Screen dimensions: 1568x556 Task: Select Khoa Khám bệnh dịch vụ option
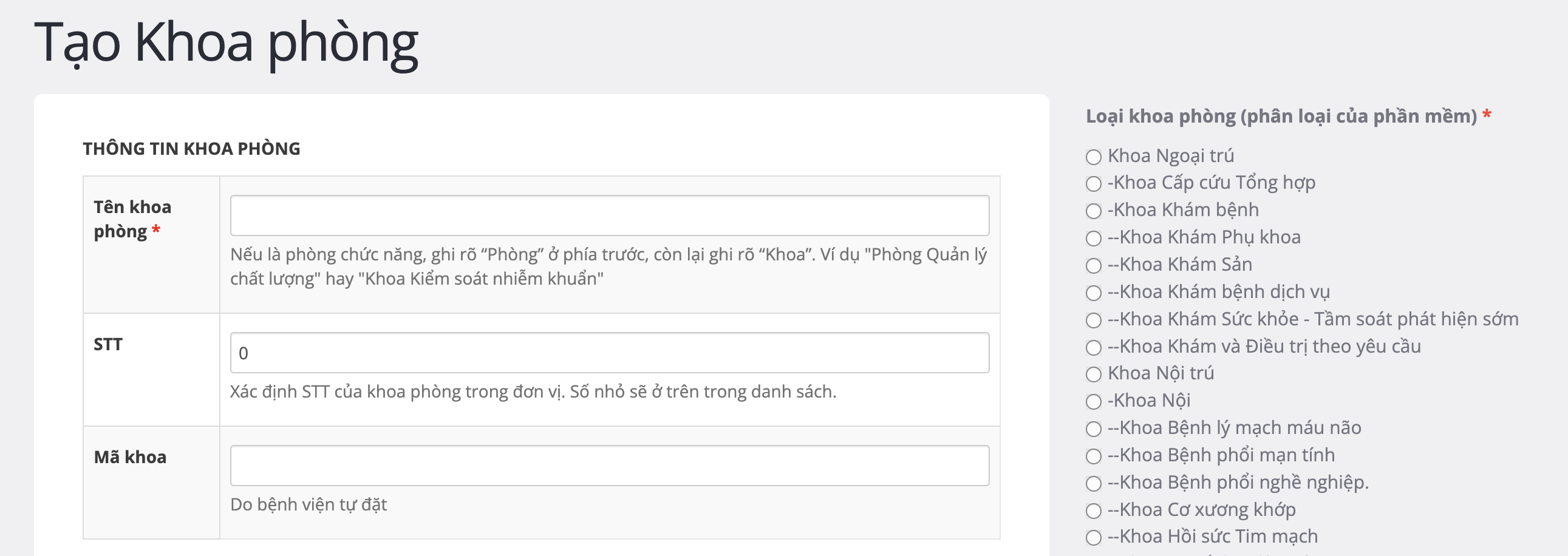click(1094, 293)
